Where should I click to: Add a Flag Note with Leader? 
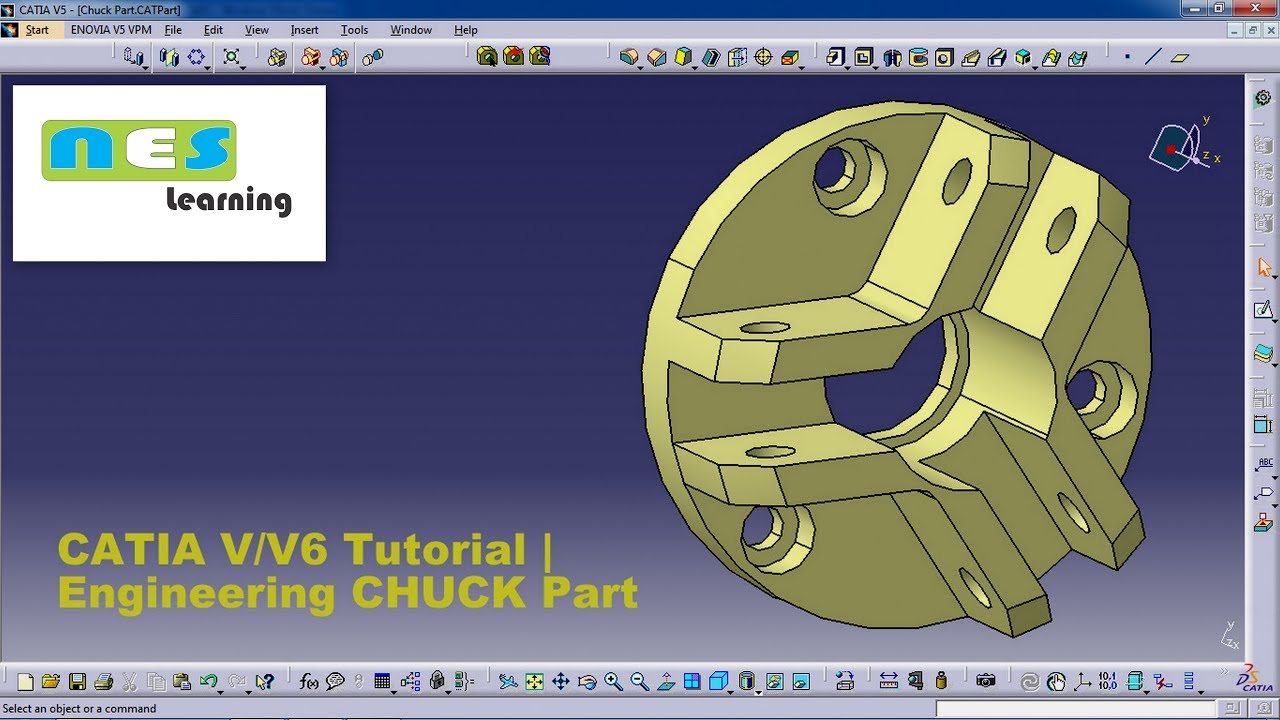(1263, 494)
